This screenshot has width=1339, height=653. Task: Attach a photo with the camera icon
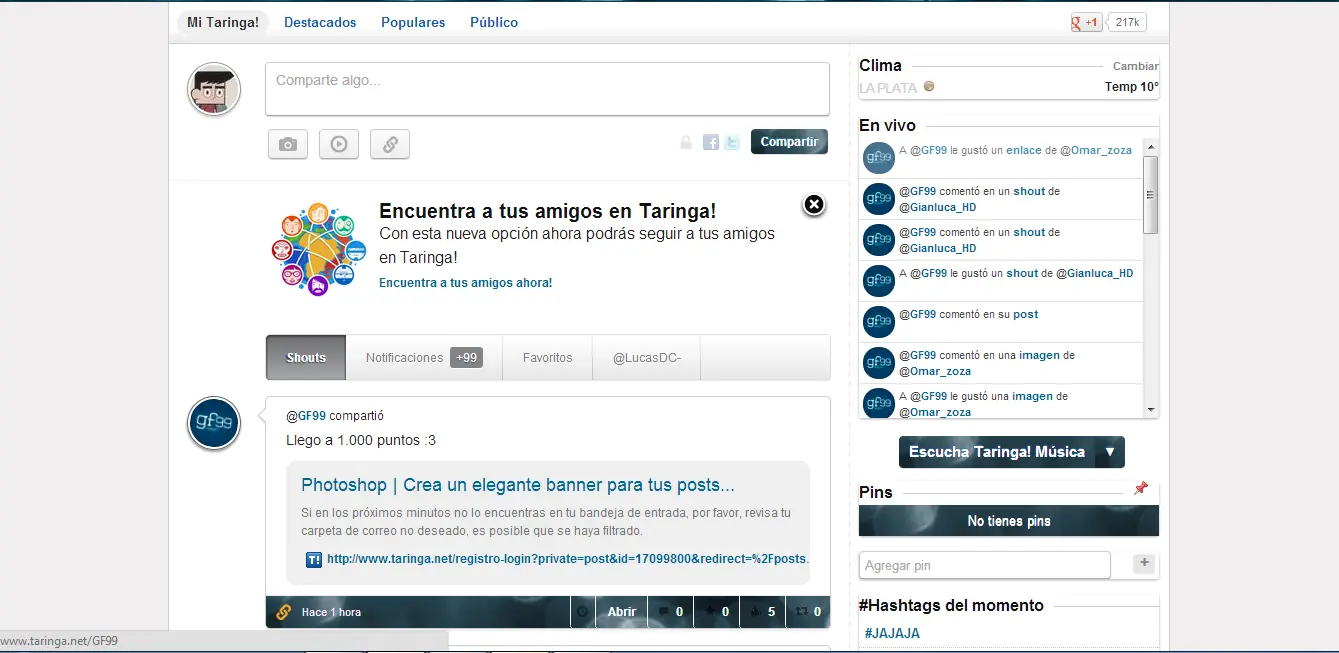pyautogui.click(x=288, y=144)
